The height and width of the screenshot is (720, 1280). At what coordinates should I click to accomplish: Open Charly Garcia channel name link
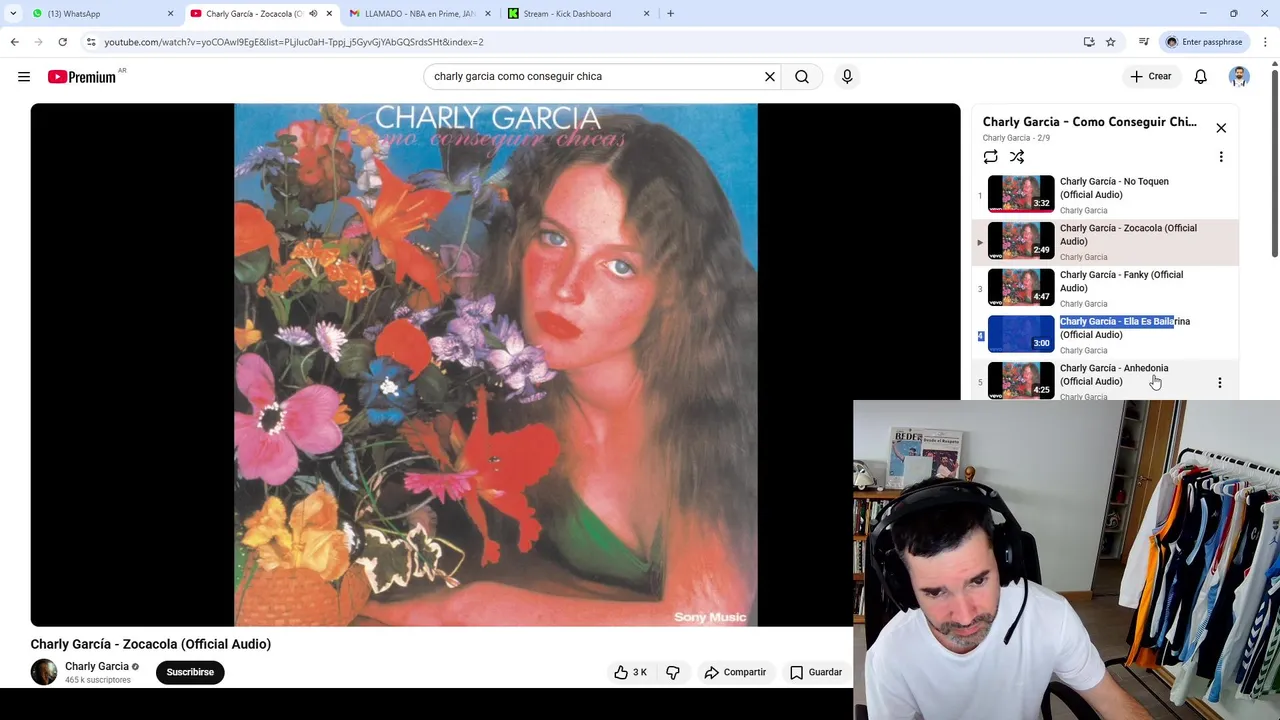coord(97,666)
